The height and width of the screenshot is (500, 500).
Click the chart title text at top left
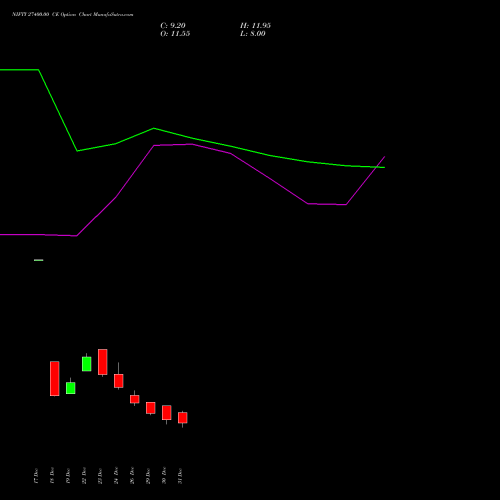72,15
